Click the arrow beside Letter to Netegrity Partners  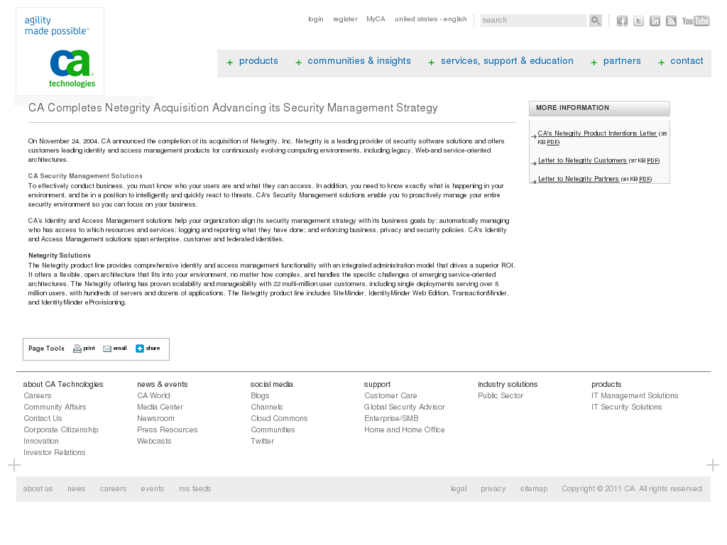[x=534, y=181]
